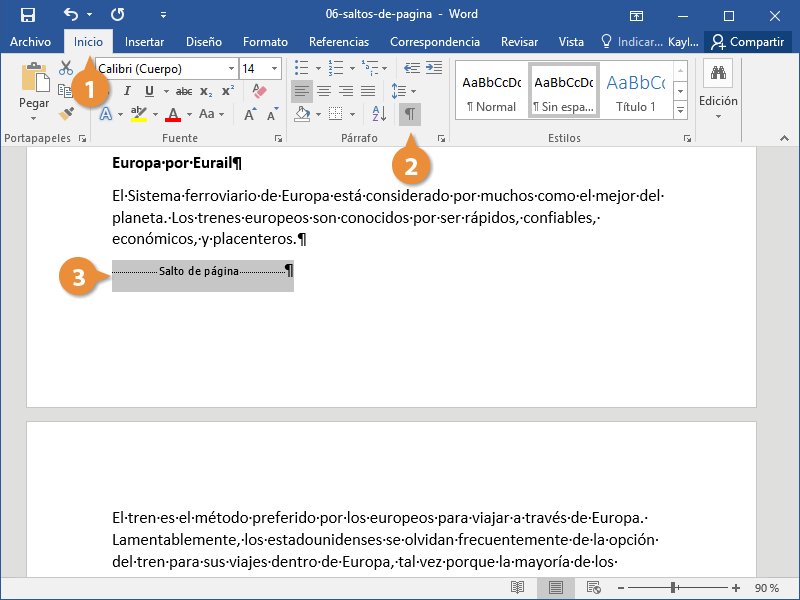Image resolution: width=800 pixels, height=600 pixels.
Task: Adjust the zoom slider handle
Action: (x=673, y=588)
